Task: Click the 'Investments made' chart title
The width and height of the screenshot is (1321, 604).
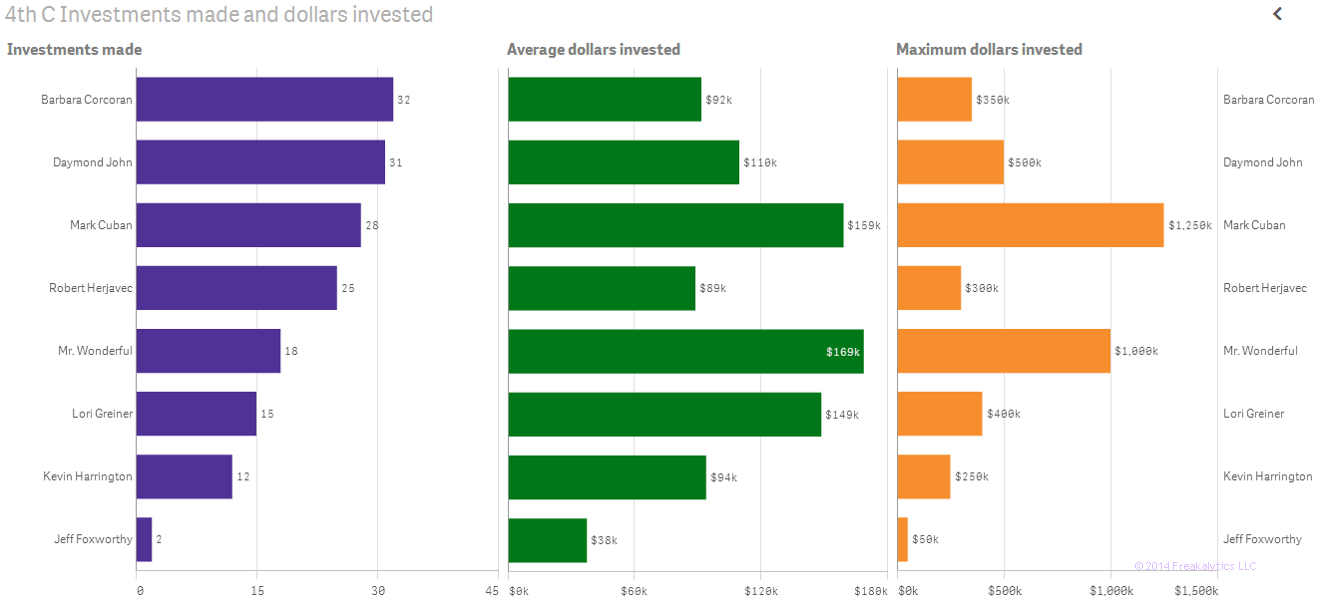Action: tap(74, 49)
